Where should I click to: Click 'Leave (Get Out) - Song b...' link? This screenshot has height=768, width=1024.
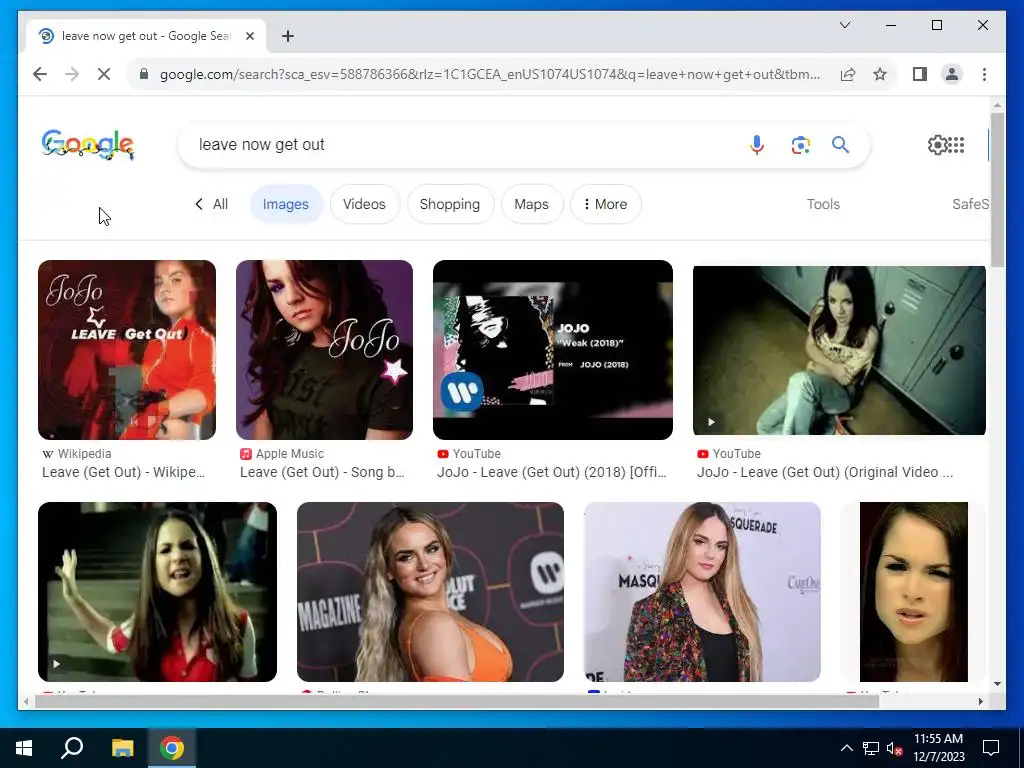tap(322, 472)
